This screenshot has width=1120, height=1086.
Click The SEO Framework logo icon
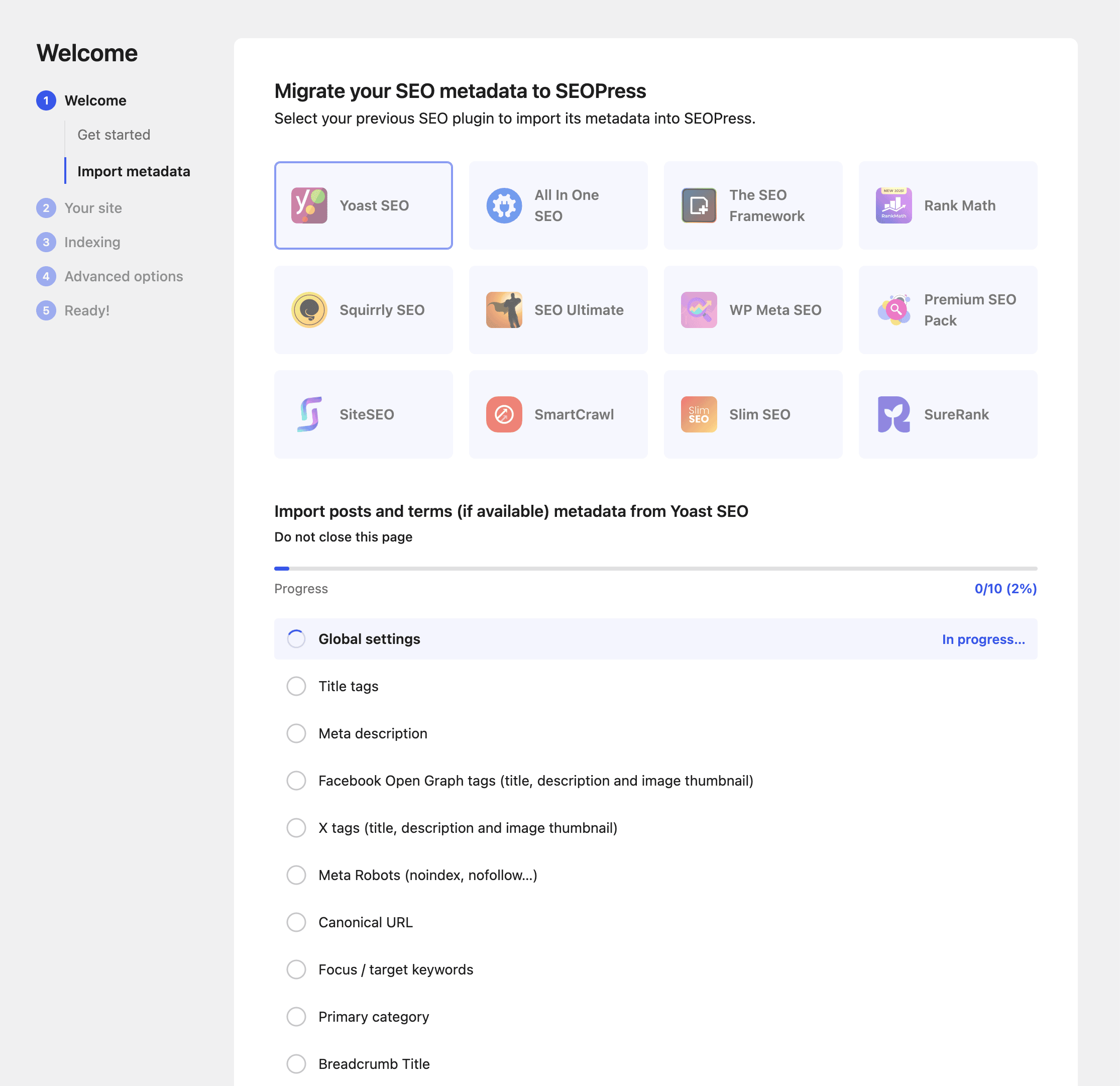[699, 205]
